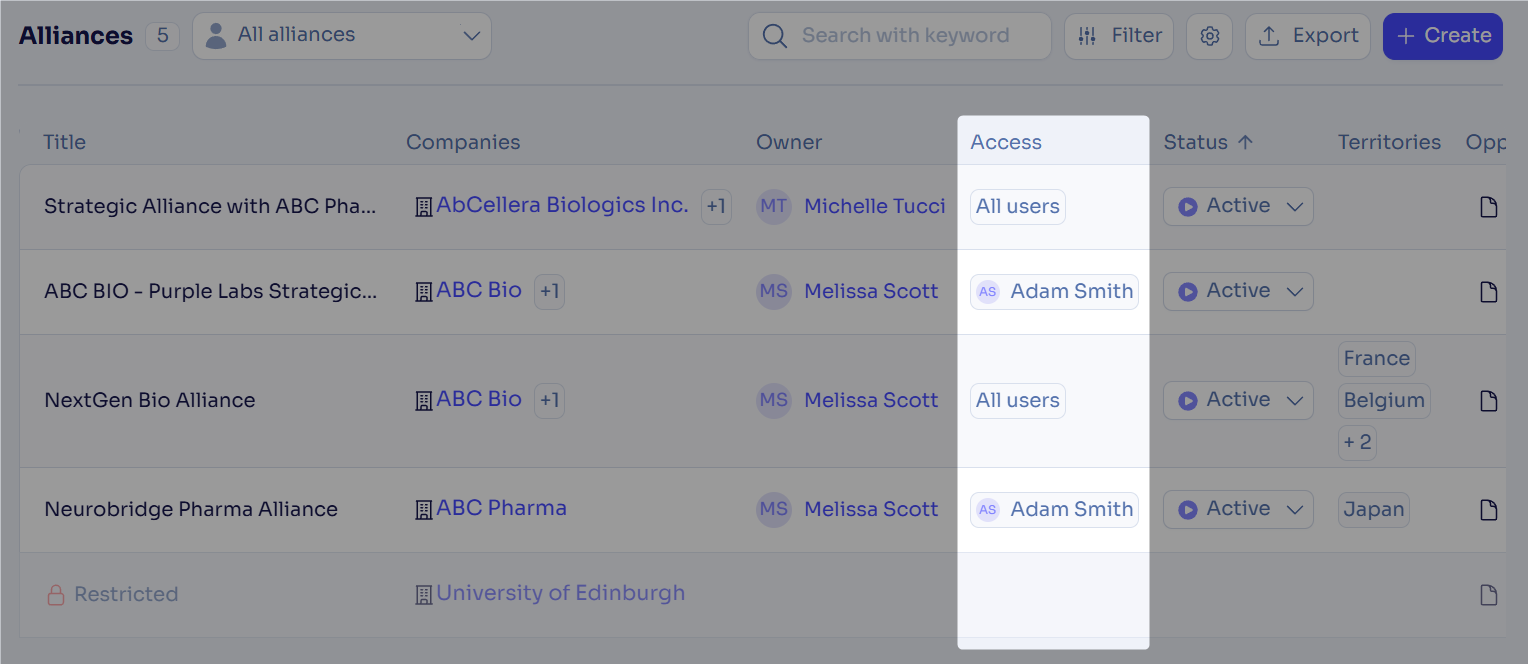Viewport: 1528px width, 664px height.
Task: Expand Active status dropdown for Neurobridge Pharma Alliance
Action: [x=1238, y=509]
